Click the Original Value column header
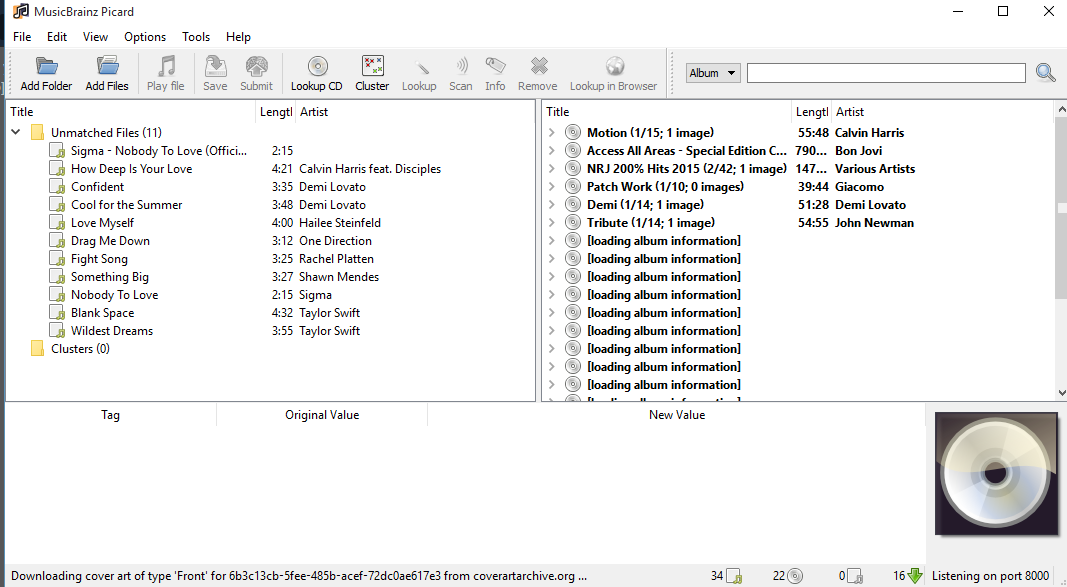 (x=322, y=415)
